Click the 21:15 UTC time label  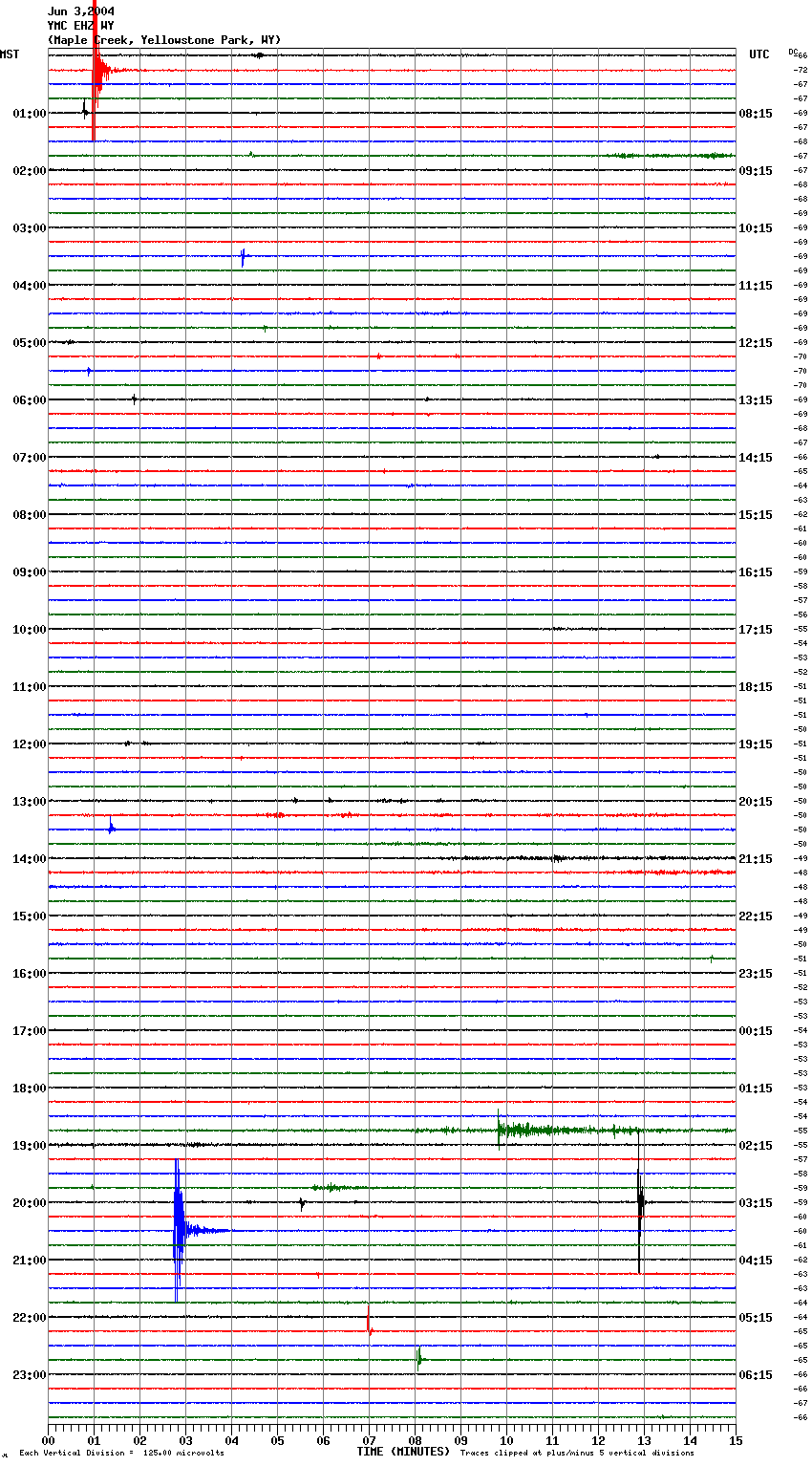click(x=756, y=859)
